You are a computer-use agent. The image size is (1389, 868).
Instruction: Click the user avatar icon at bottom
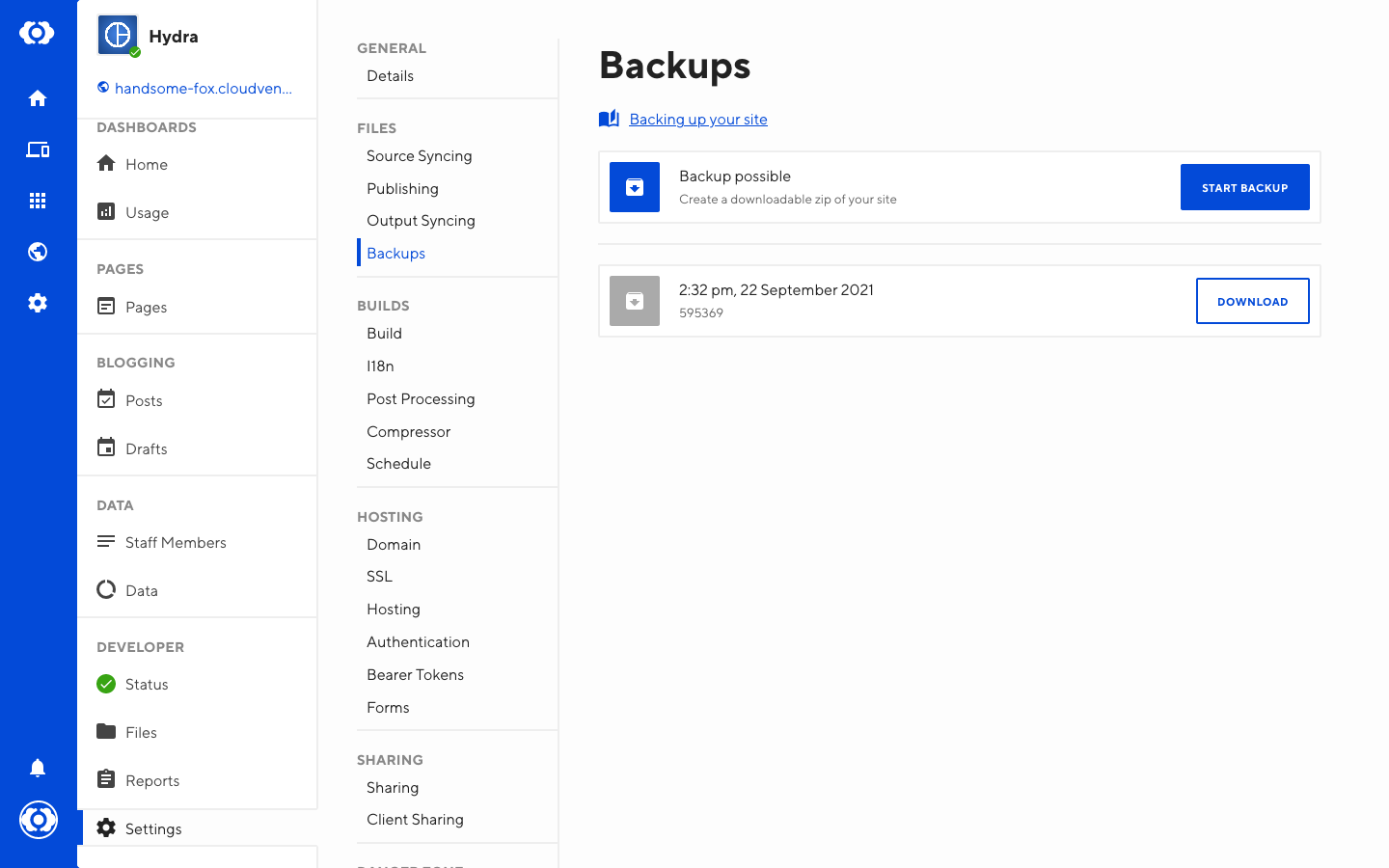[x=39, y=820]
